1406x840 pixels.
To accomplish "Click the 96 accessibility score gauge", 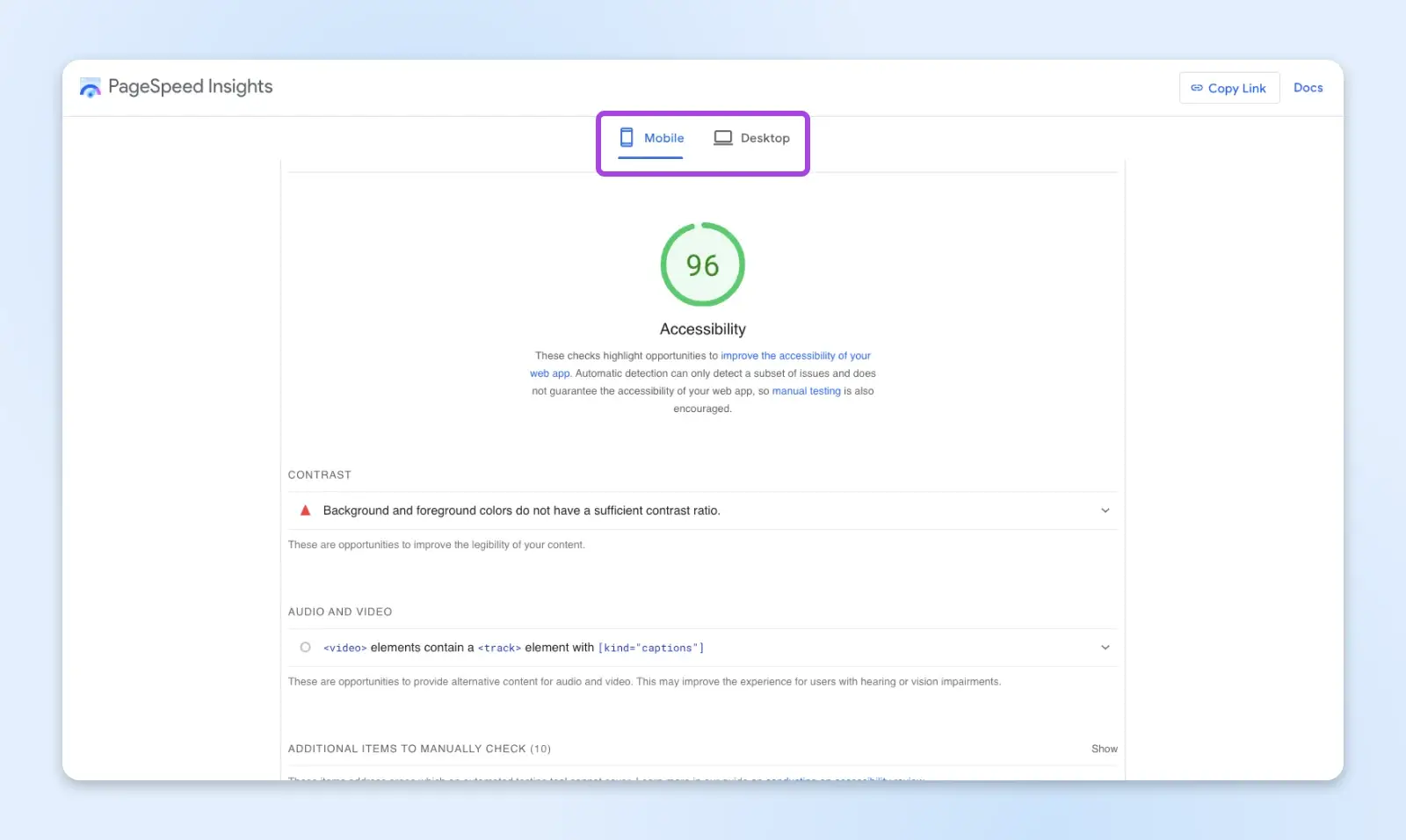I will click(x=703, y=264).
